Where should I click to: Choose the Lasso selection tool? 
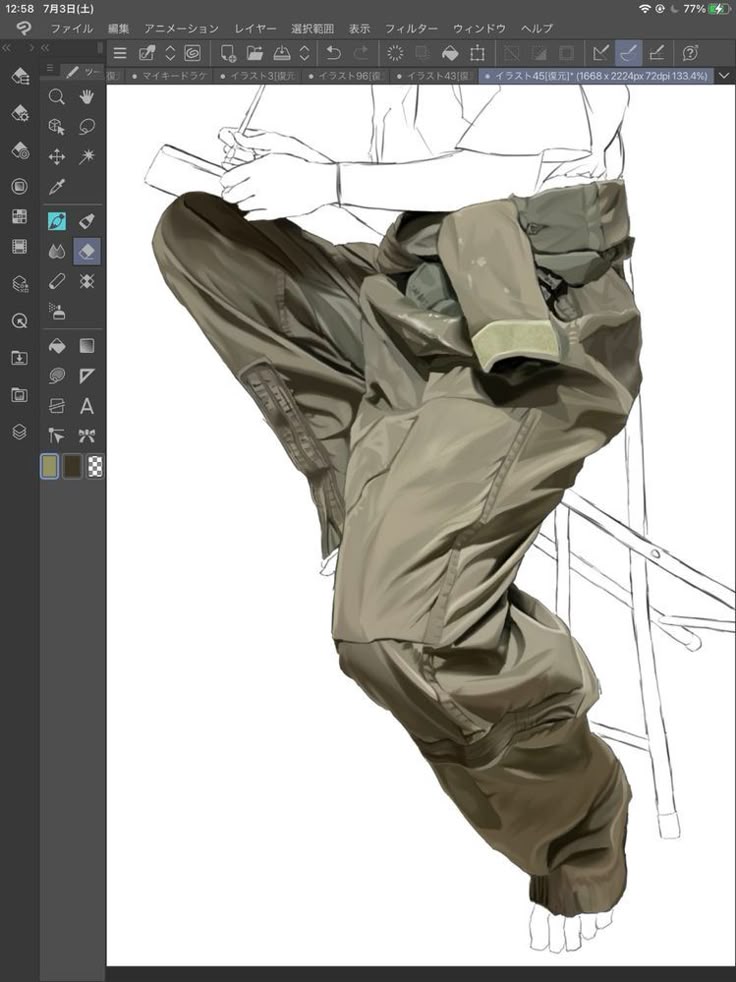tap(87, 126)
